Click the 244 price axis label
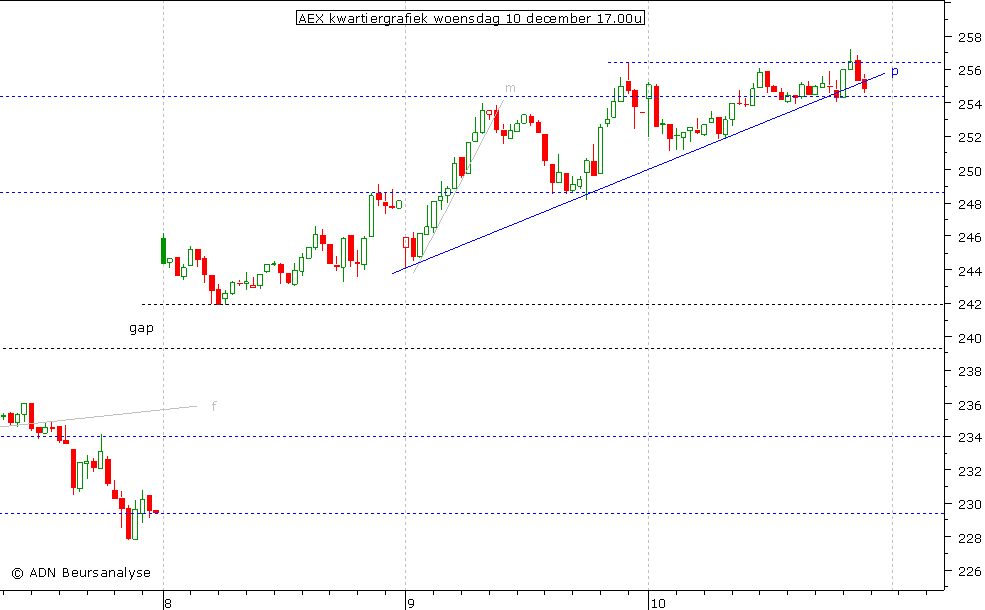Screen dimensions: 985x610 (x=969, y=271)
